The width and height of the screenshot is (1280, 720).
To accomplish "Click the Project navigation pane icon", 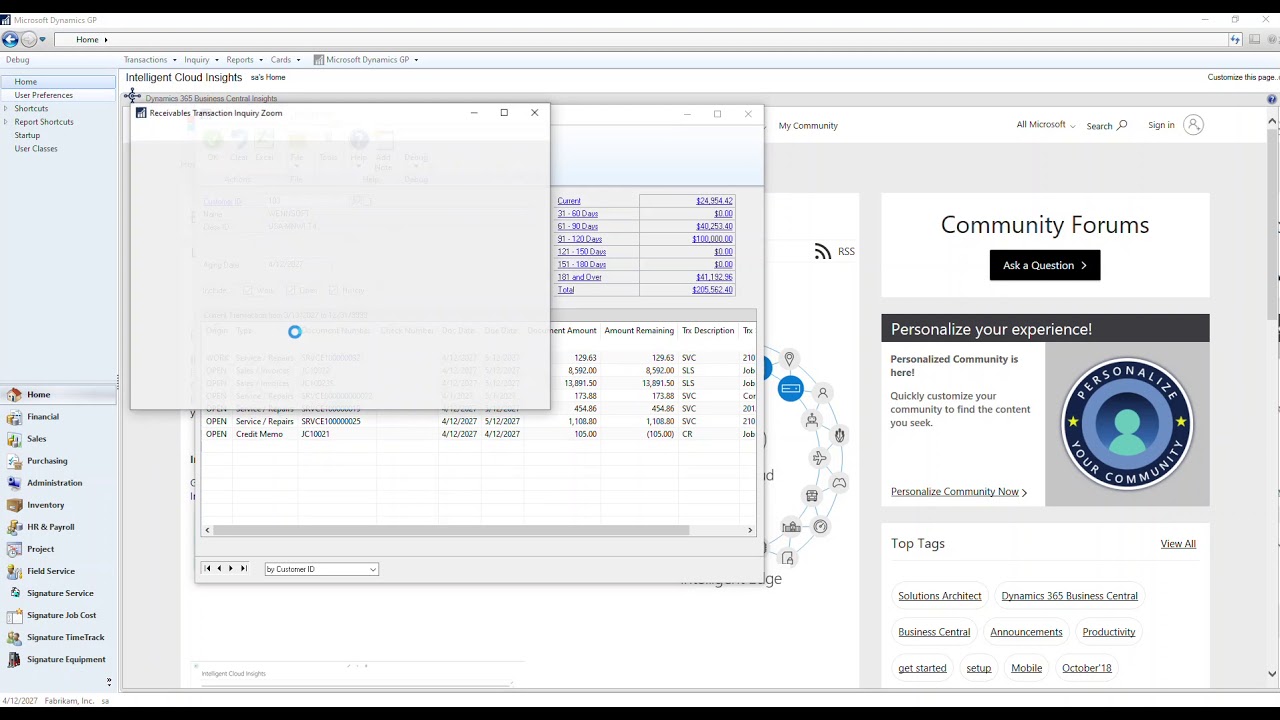I will click(14, 549).
